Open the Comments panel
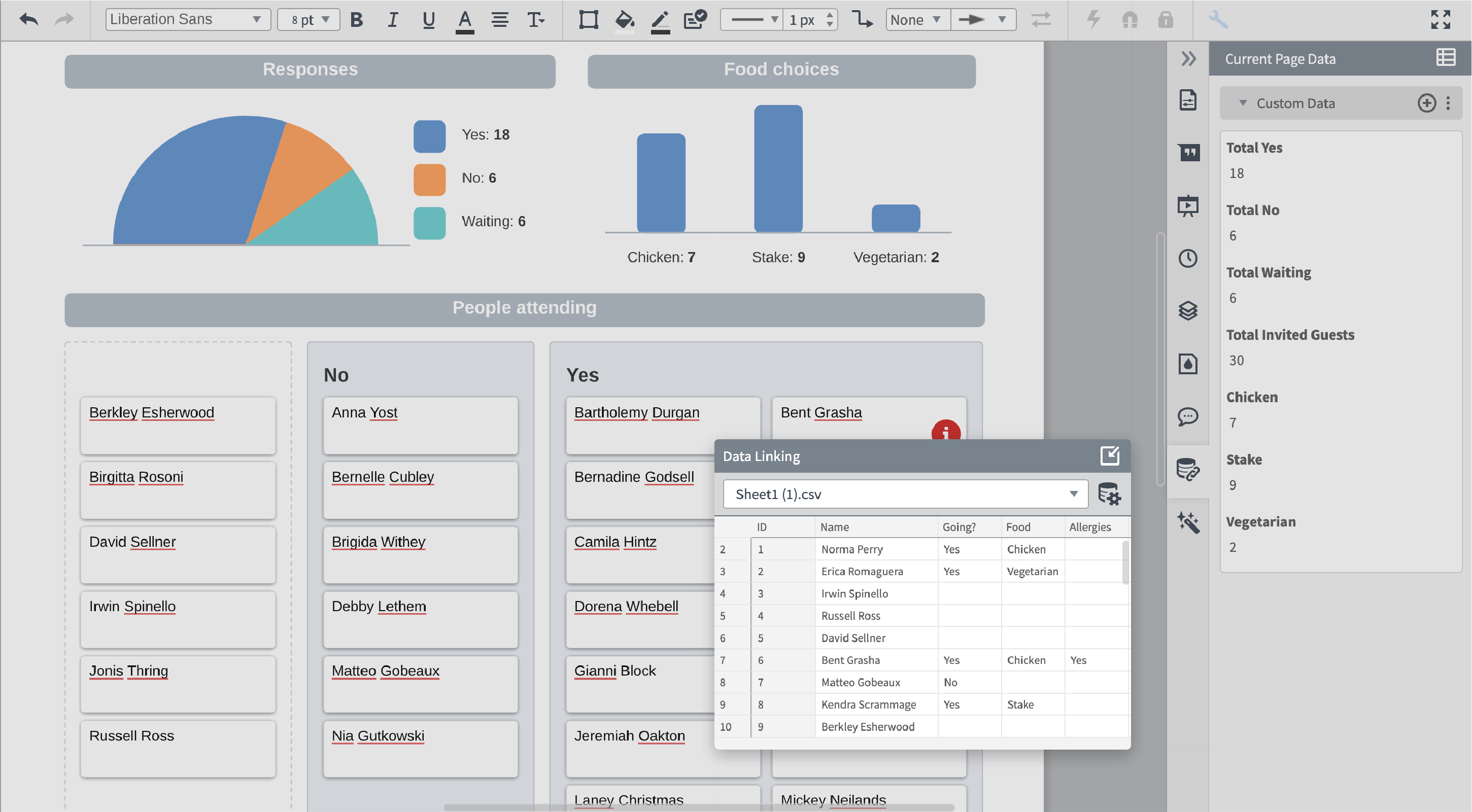Image resolution: width=1472 pixels, height=812 pixels. coord(1188,416)
